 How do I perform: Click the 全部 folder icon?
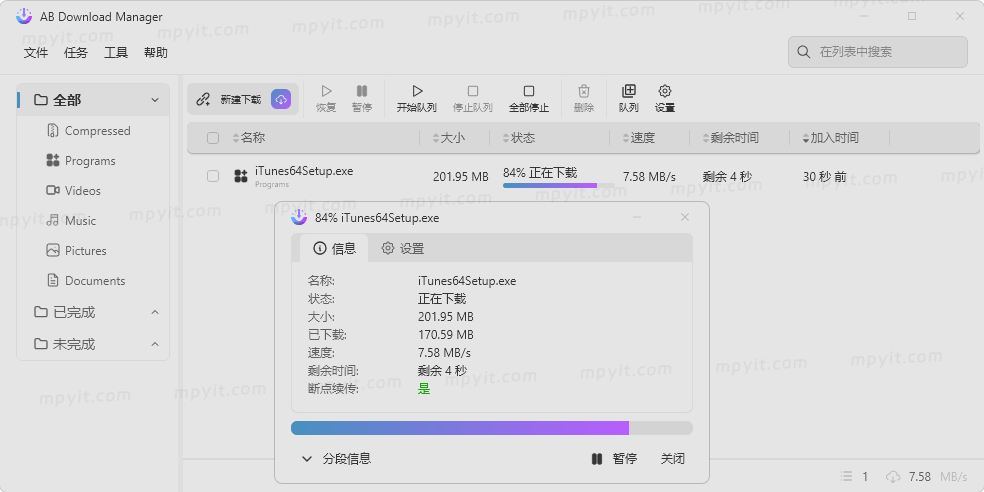point(41,100)
